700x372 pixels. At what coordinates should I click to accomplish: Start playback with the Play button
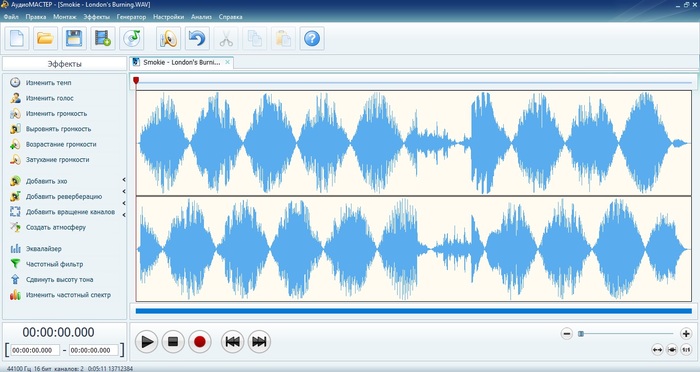click(146, 342)
